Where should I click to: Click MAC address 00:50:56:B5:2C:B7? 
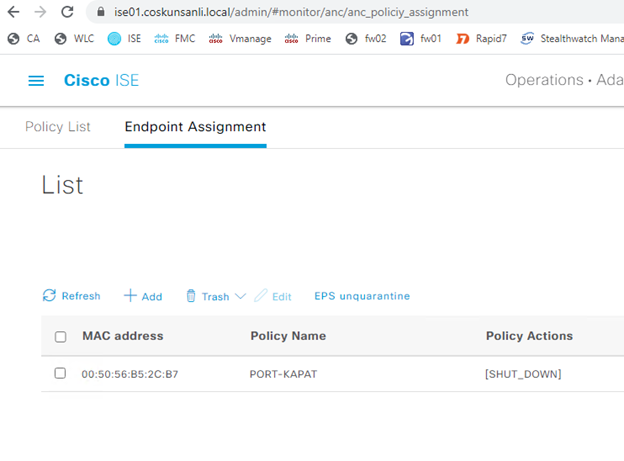point(130,374)
